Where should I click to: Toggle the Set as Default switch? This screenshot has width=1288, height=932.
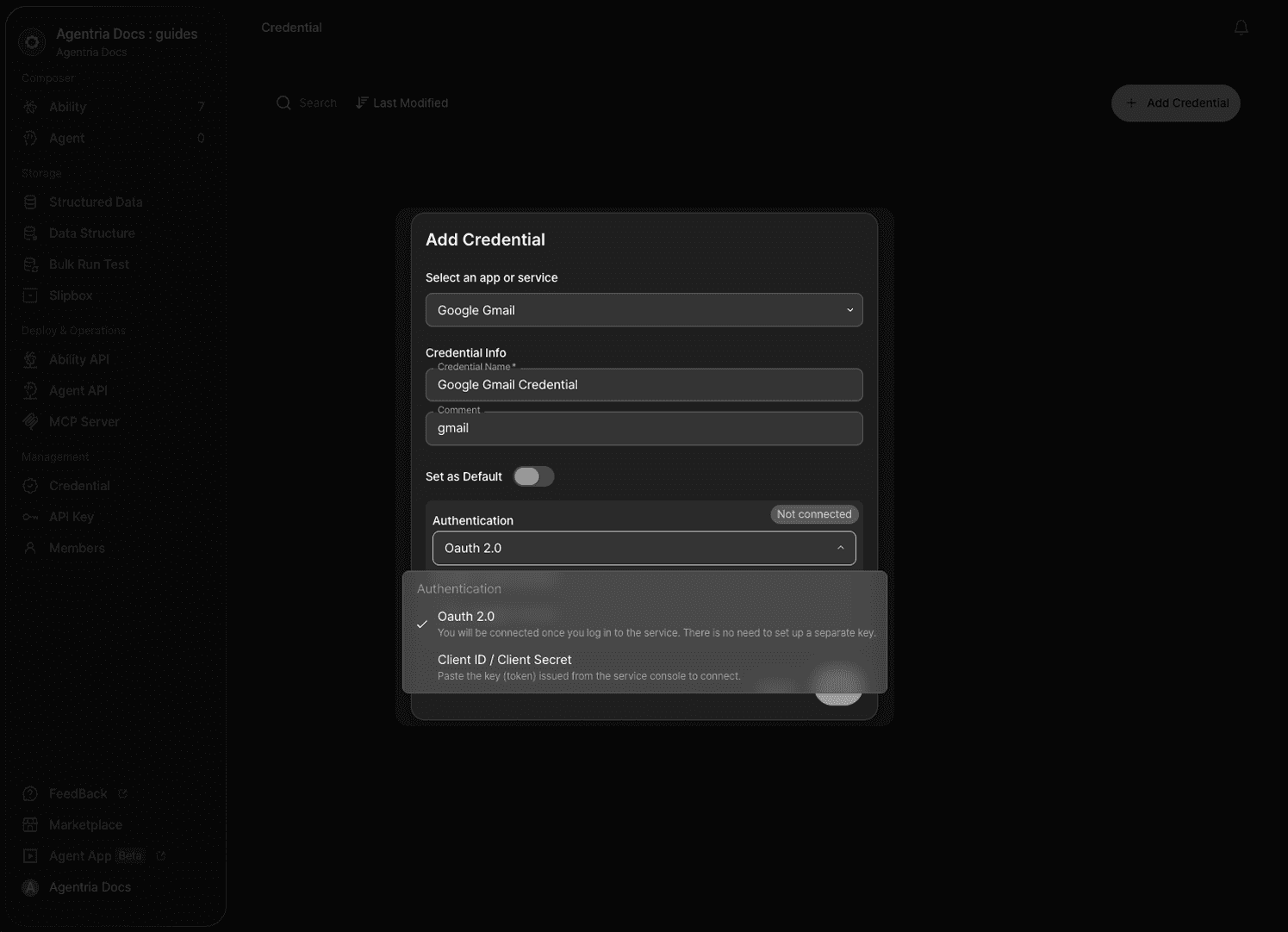(x=533, y=476)
